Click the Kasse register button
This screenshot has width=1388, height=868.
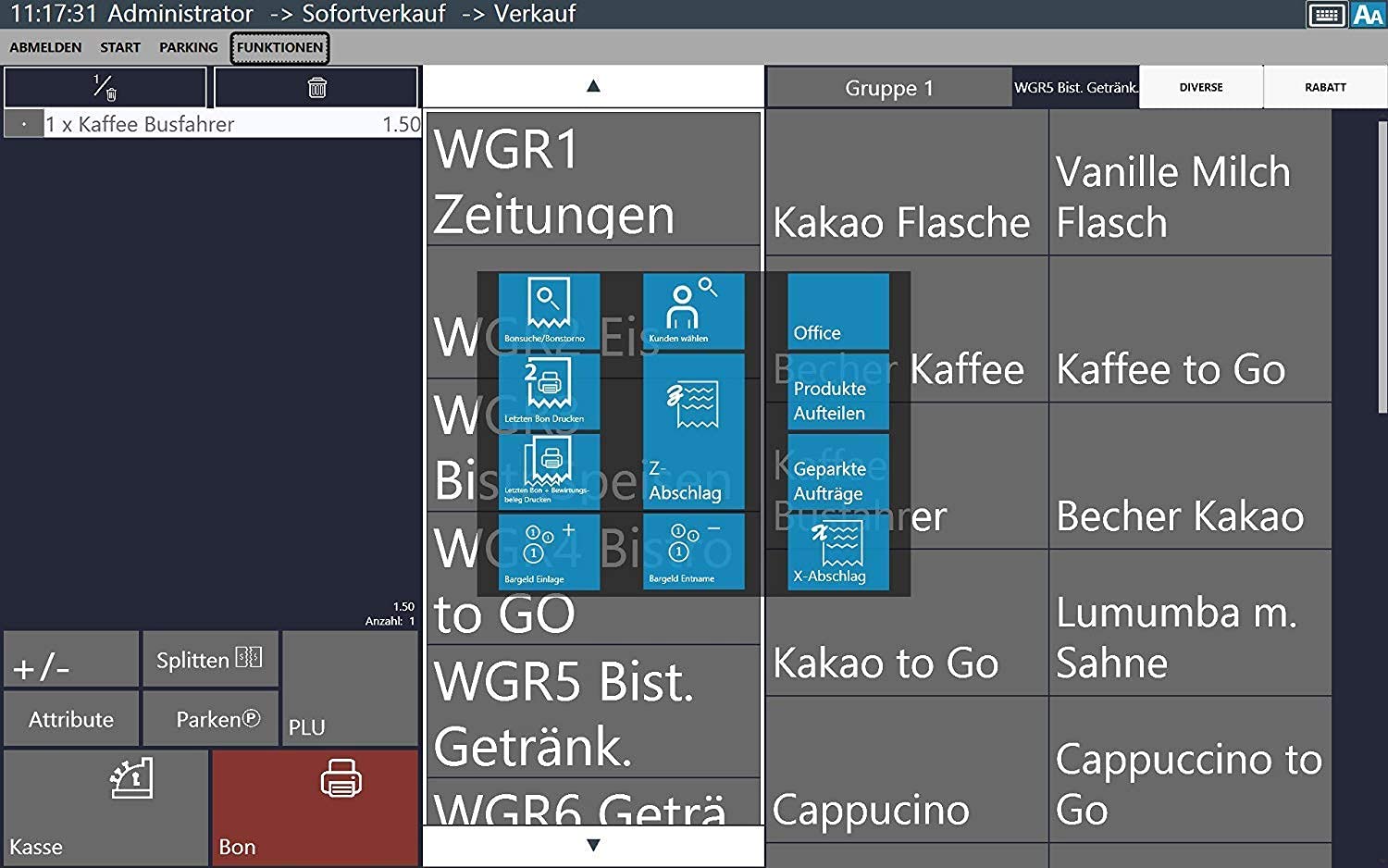[x=105, y=807]
